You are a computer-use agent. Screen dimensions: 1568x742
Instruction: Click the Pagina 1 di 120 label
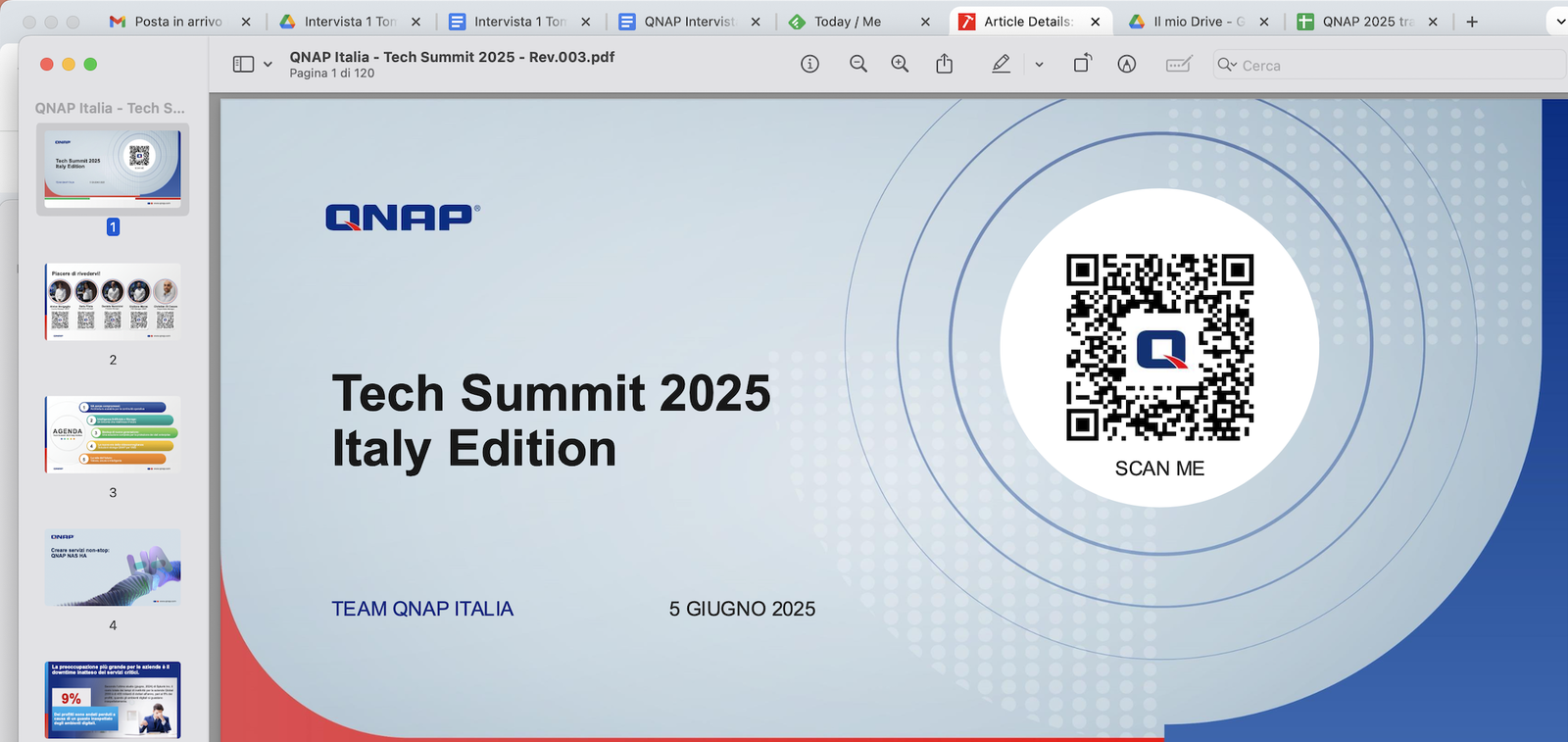[x=331, y=74]
